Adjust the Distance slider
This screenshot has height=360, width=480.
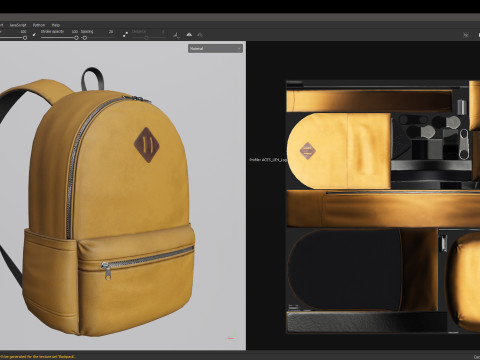point(149,38)
